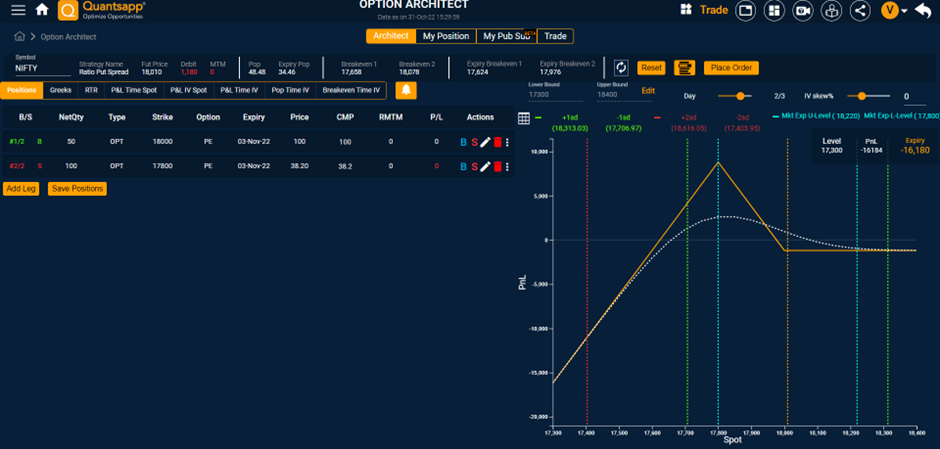The image size is (940, 449).
Task: Toggle the -2sd legend line
Action: coord(742,122)
